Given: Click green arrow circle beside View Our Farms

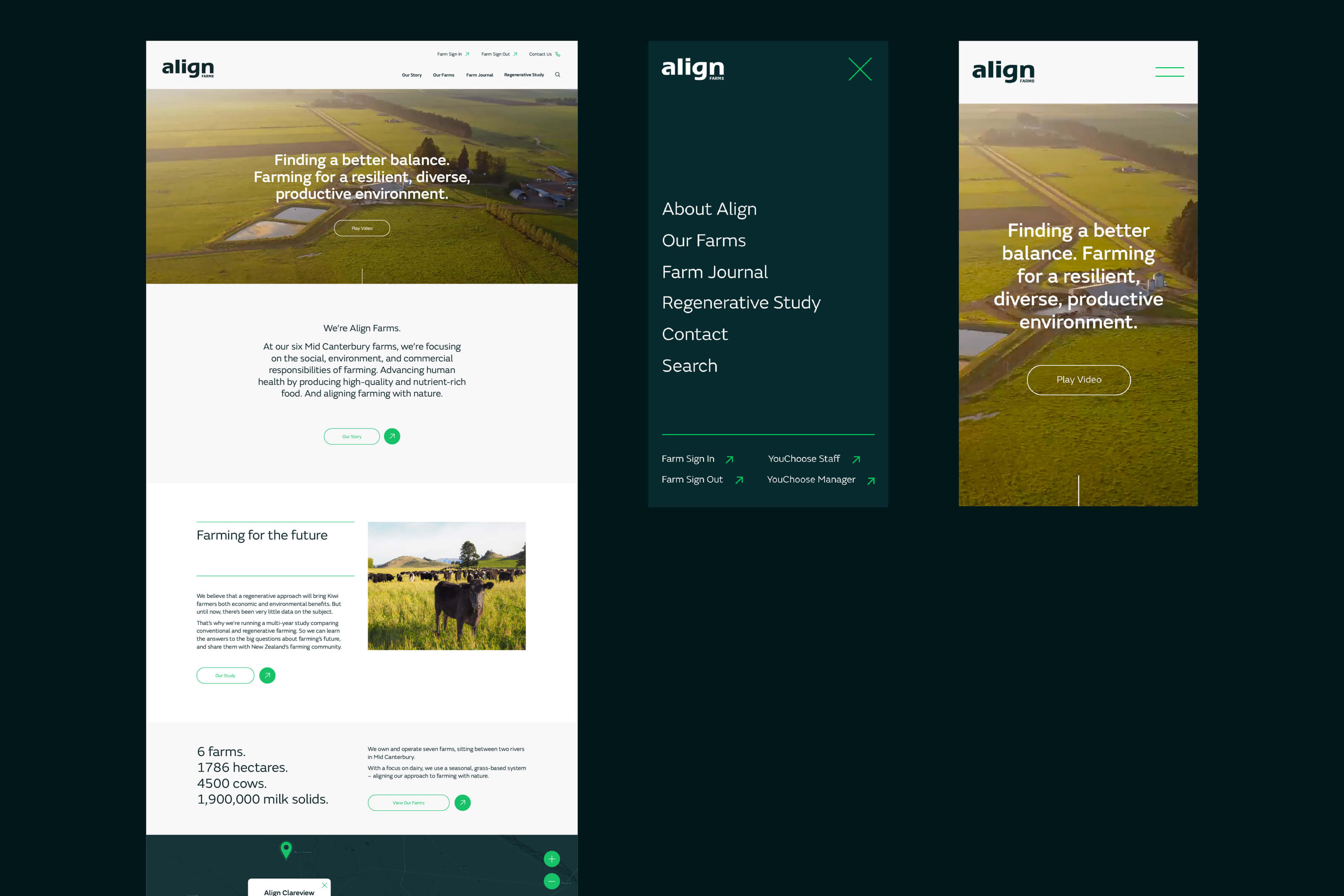Looking at the screenshot, I should pos(463,803).
